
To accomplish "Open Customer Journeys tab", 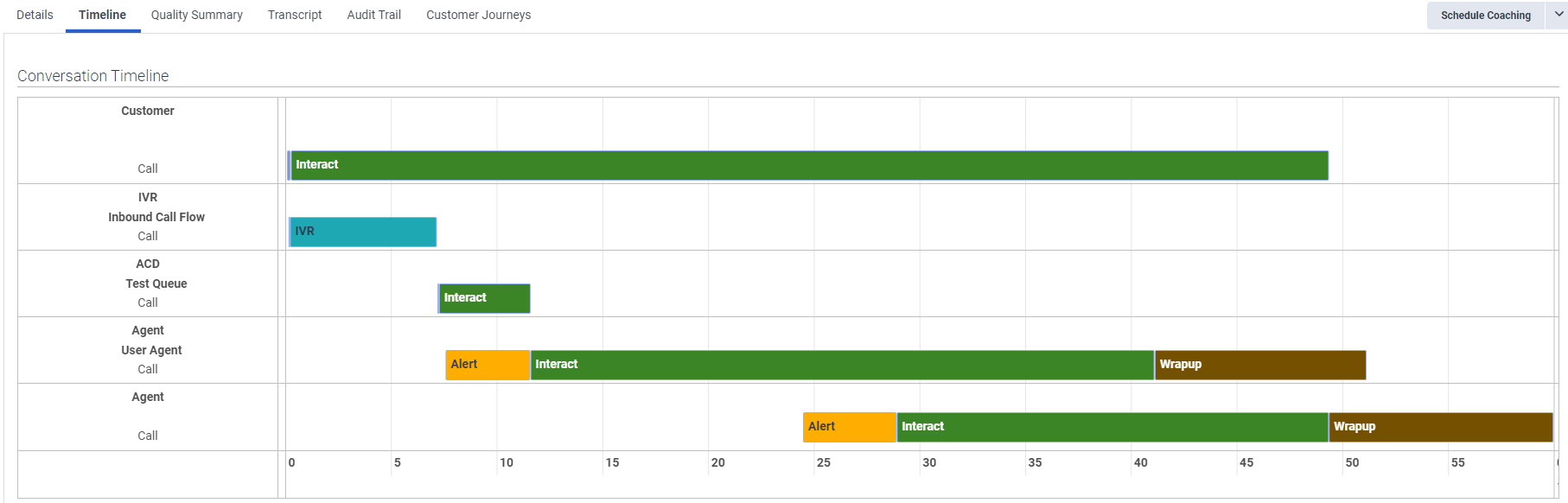I will pos(478,15).
